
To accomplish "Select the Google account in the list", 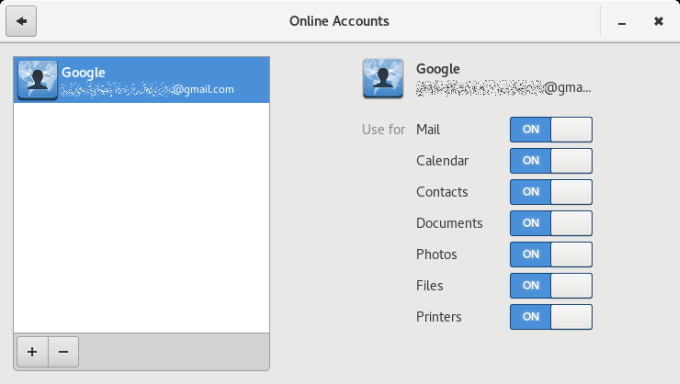I will [x=141, y=80].
